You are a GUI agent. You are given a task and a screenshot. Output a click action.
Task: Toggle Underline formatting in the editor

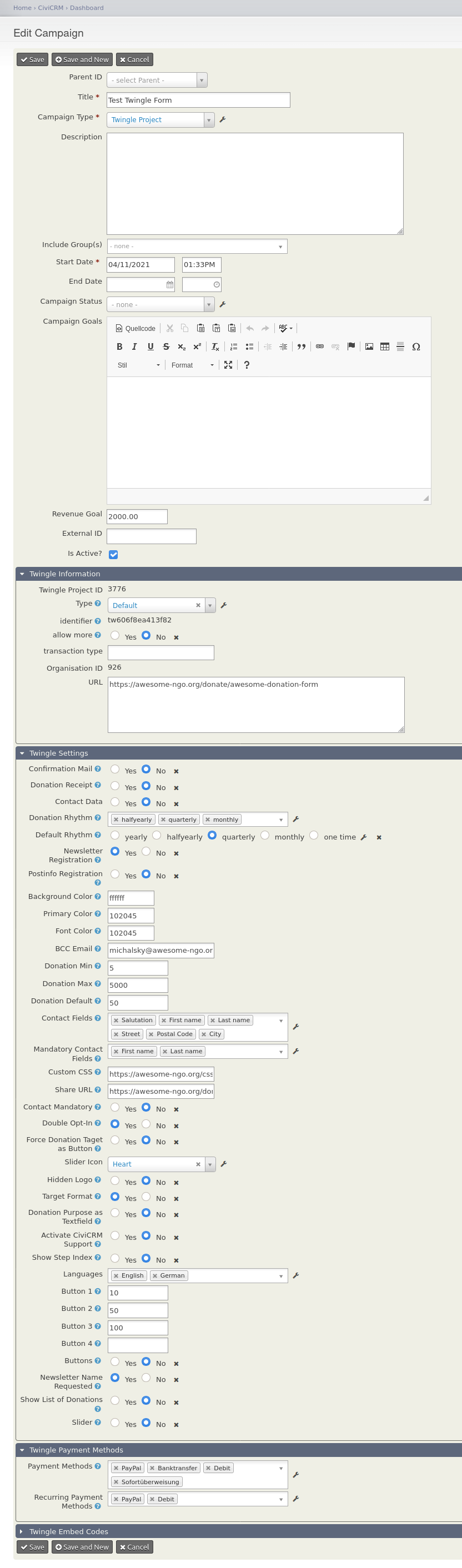coord(150,346)
